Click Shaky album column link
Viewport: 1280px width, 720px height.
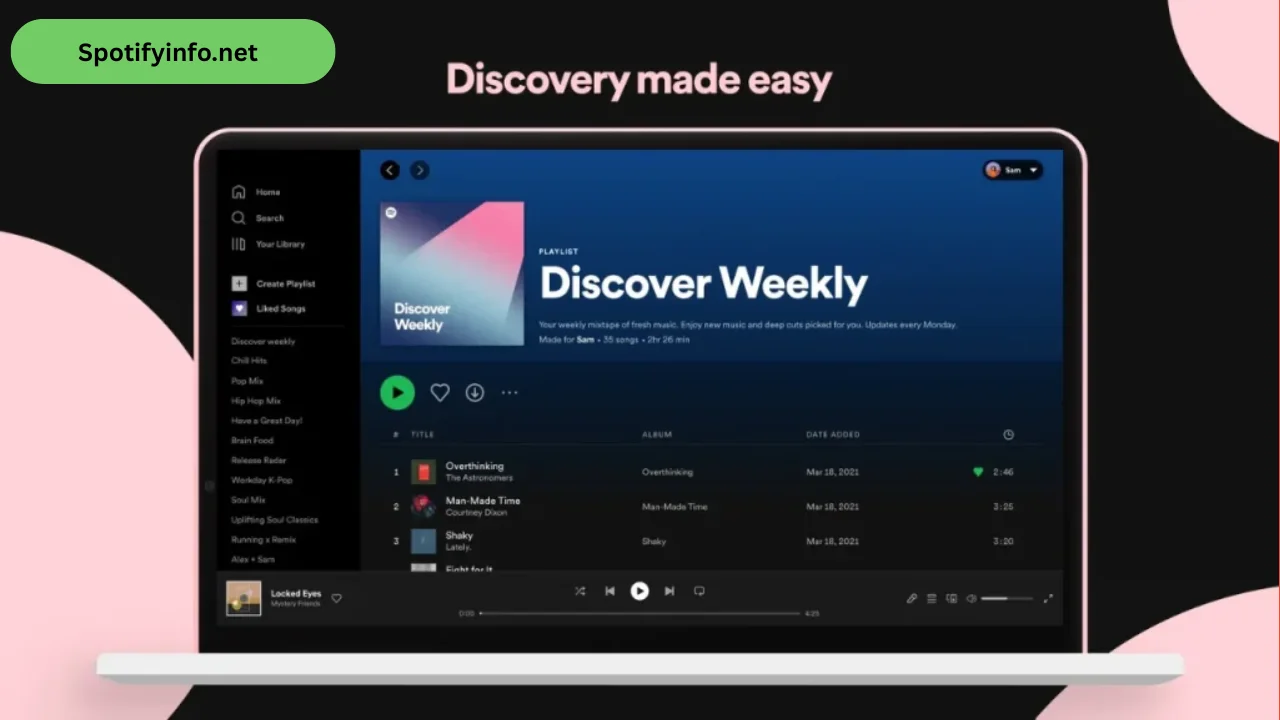tap(654, 541)
